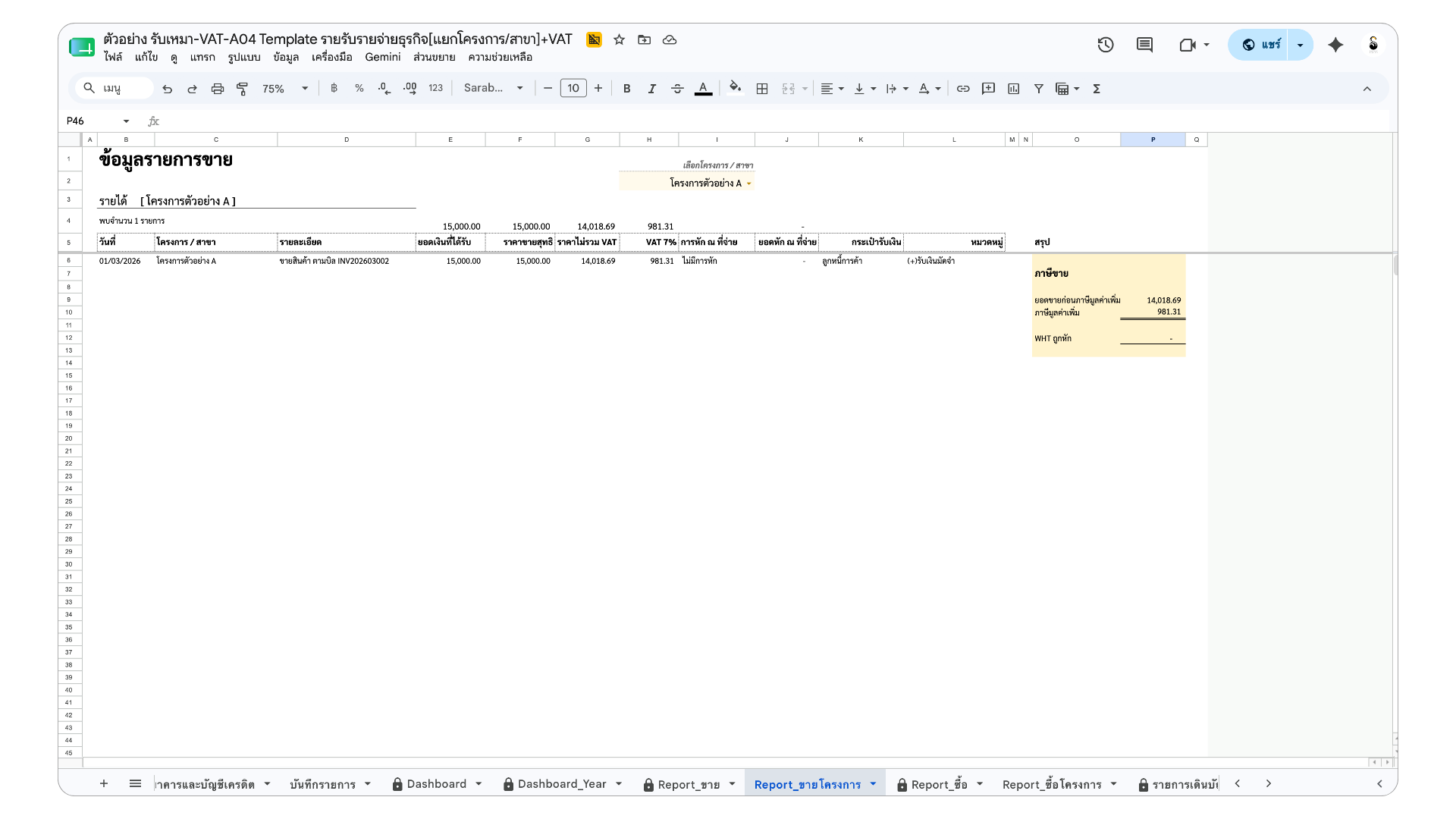This screenshot has height=819, width=1456.
Task: Print the spreadsheet using printer icon
Action: point(218,89)
